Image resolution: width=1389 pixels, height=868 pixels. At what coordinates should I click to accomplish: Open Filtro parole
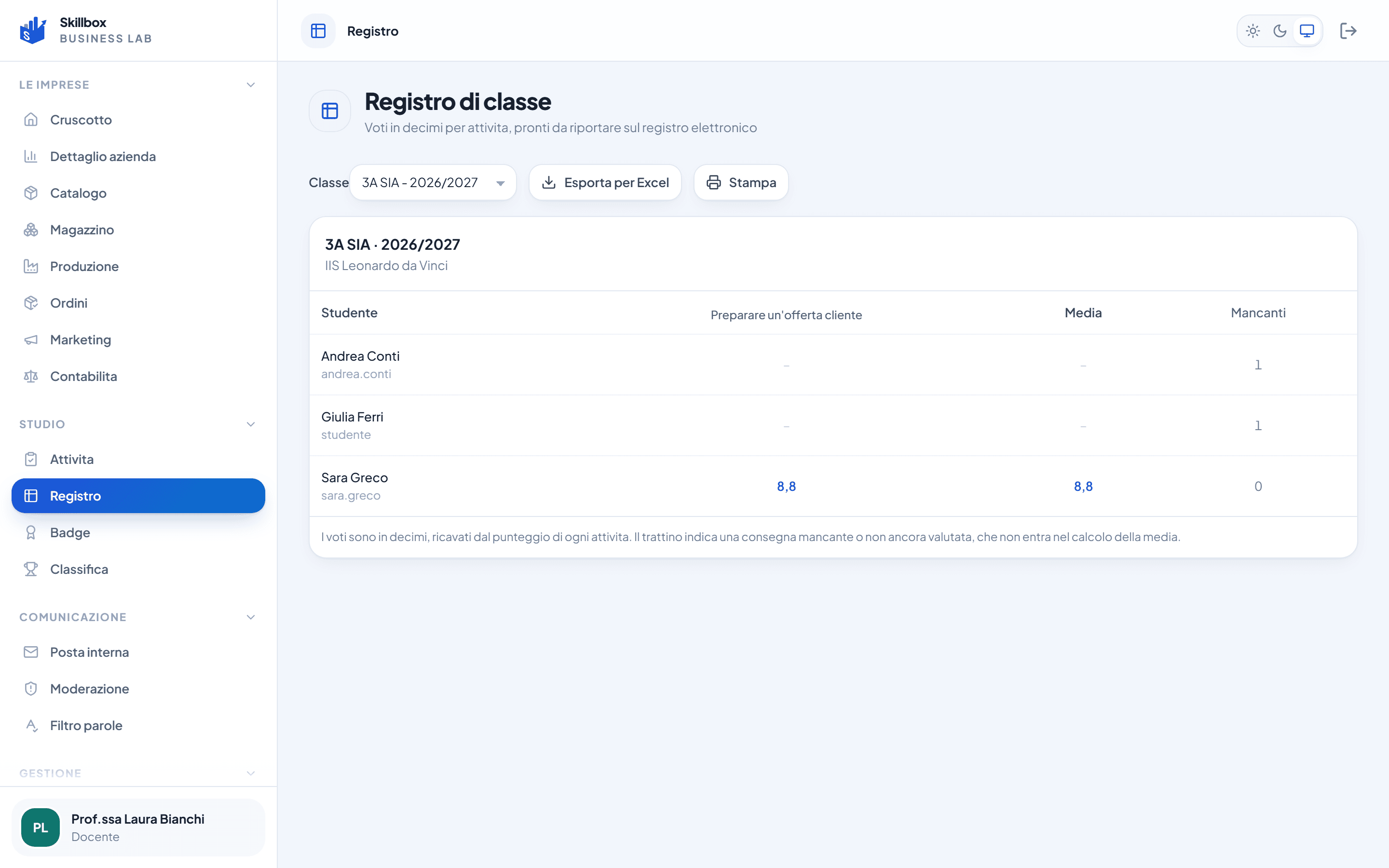[x=138, y=726]
